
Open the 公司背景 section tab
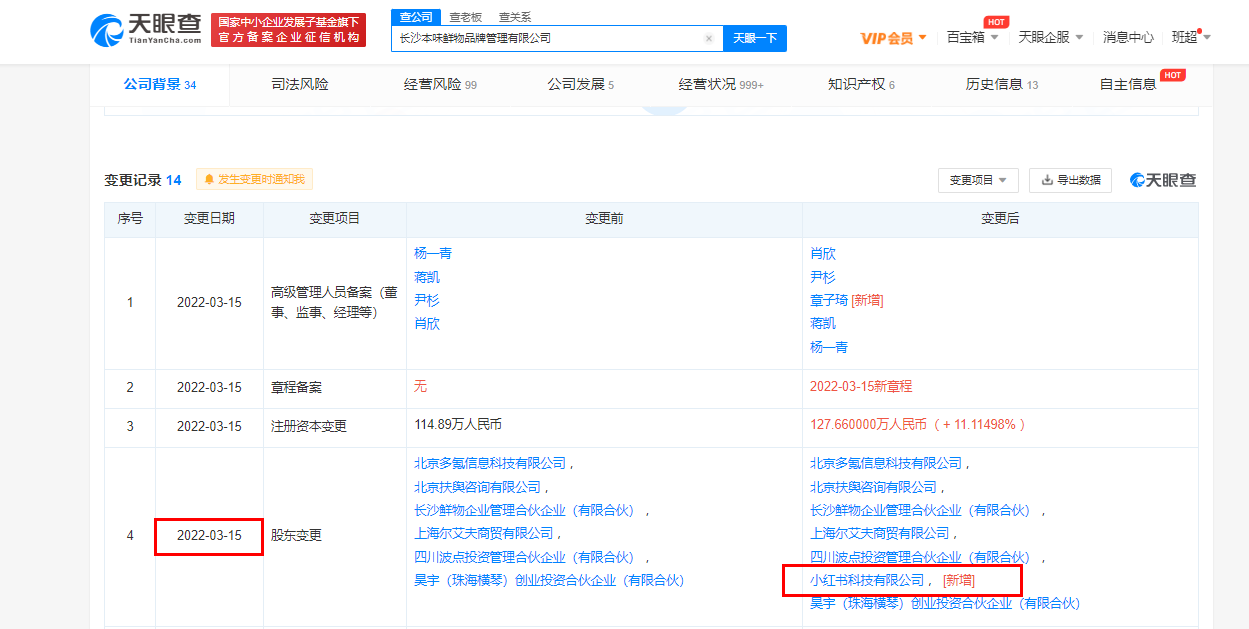coord(160,85)
